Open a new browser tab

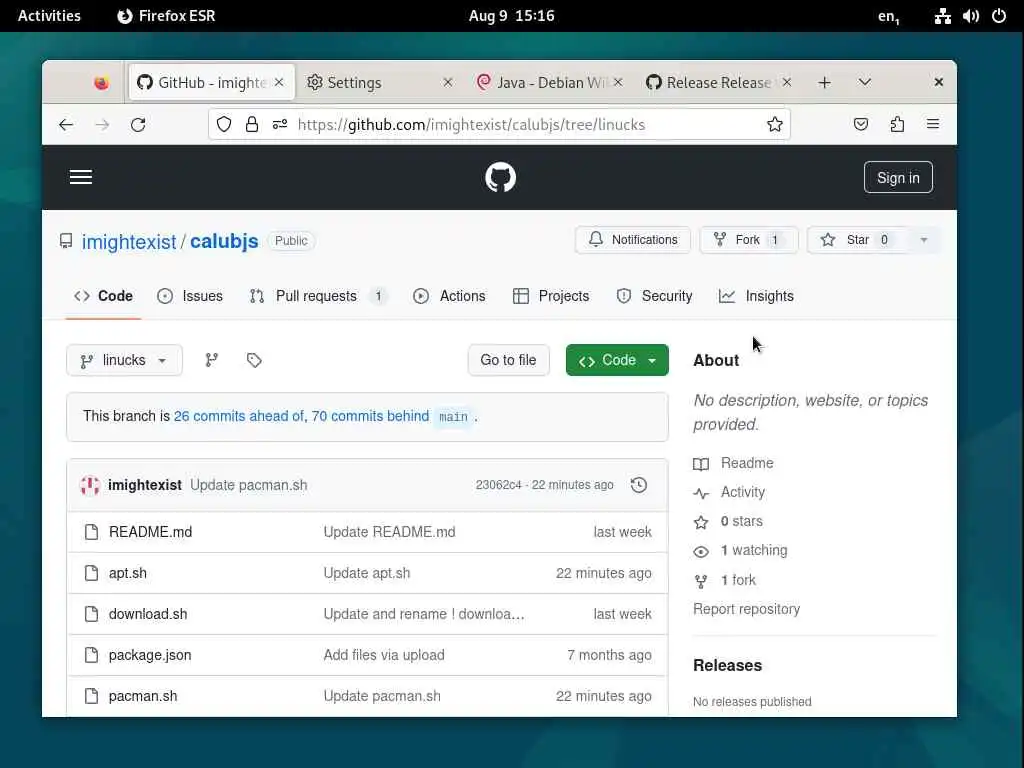824,82
